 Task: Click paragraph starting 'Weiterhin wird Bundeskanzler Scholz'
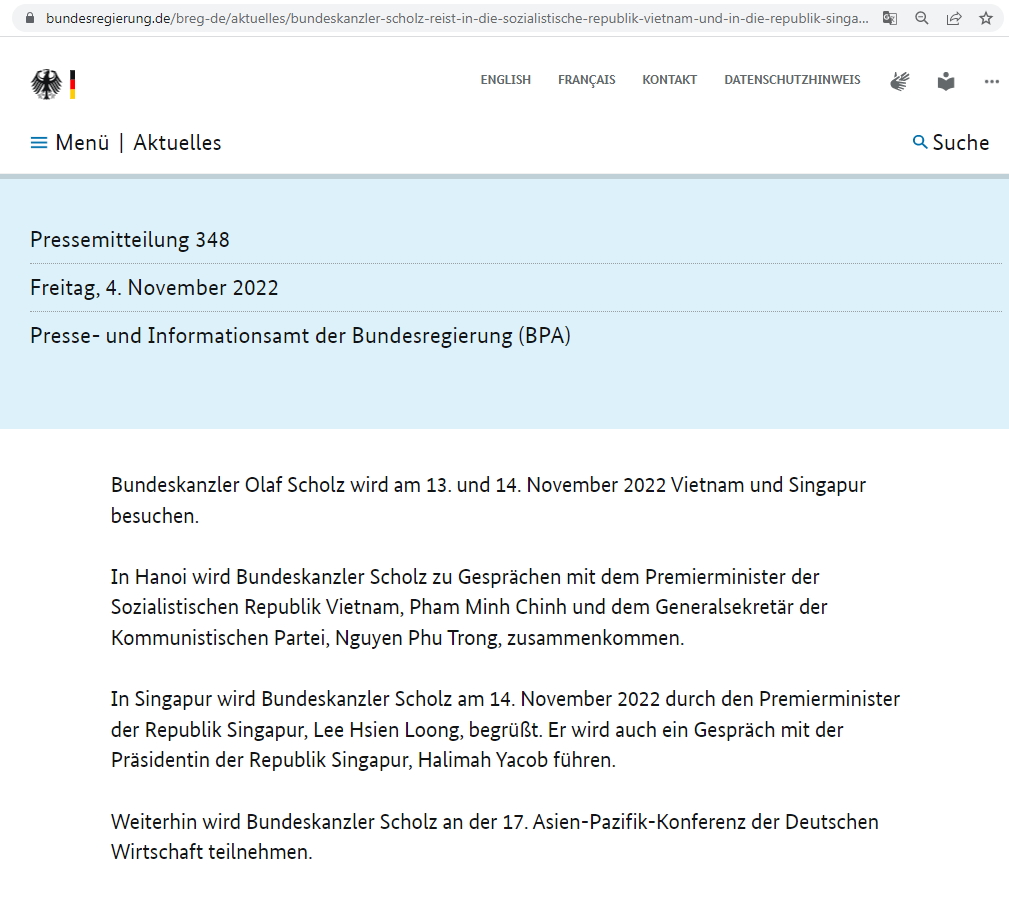[495, 837]
